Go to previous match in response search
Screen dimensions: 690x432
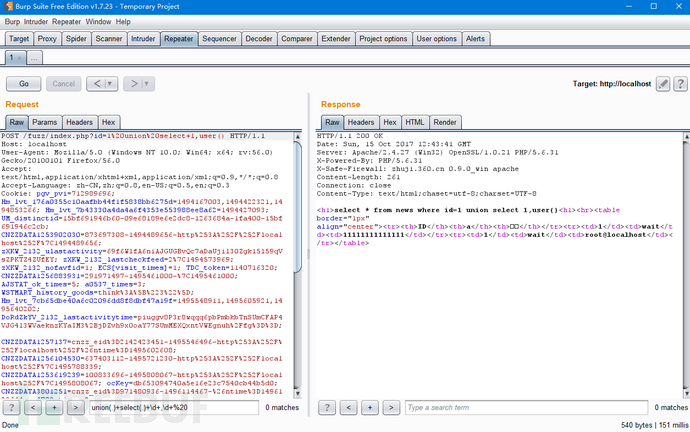348,407
